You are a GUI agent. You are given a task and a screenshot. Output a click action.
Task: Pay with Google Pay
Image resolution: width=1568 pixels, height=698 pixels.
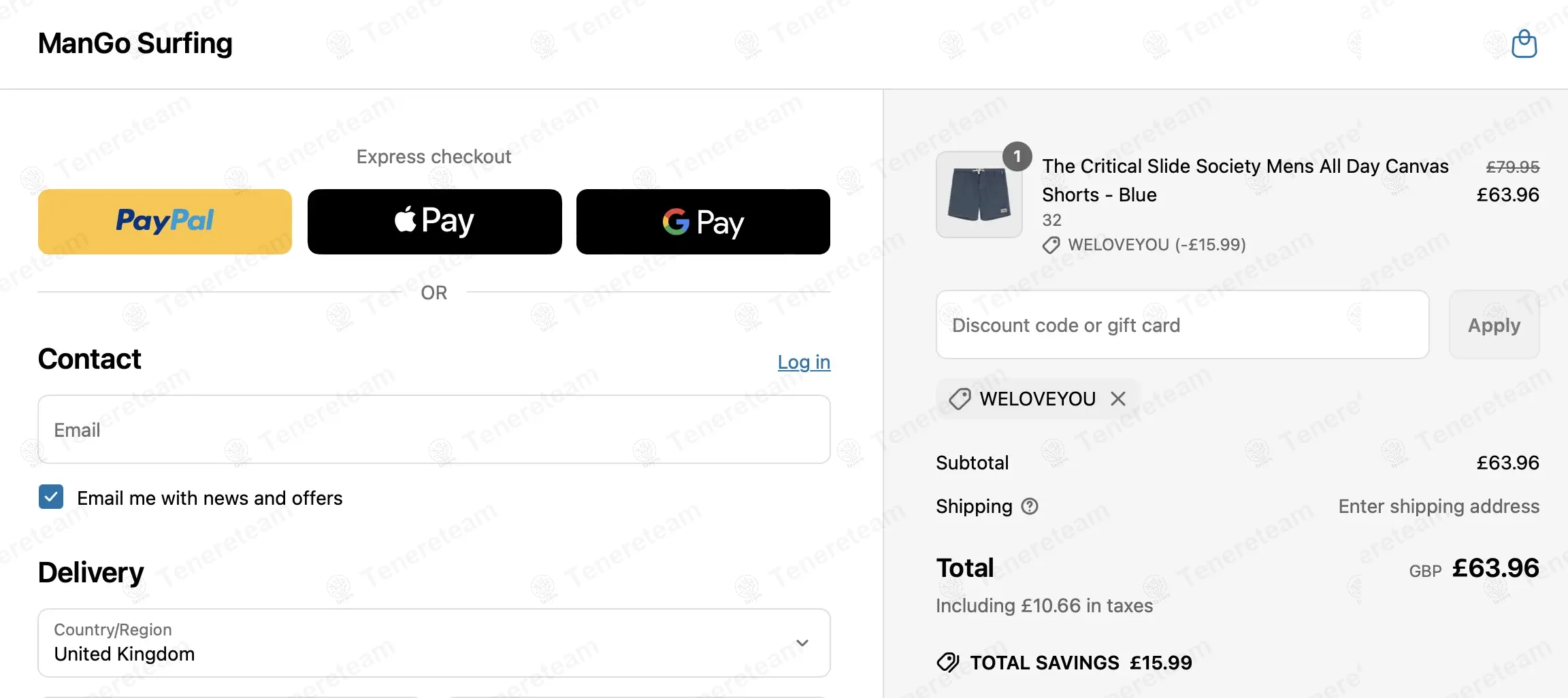point(703,222)
